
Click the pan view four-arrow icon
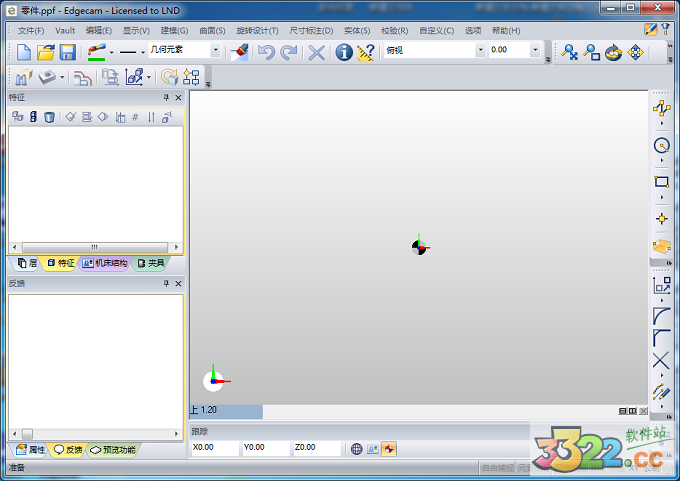coord(635,52)
